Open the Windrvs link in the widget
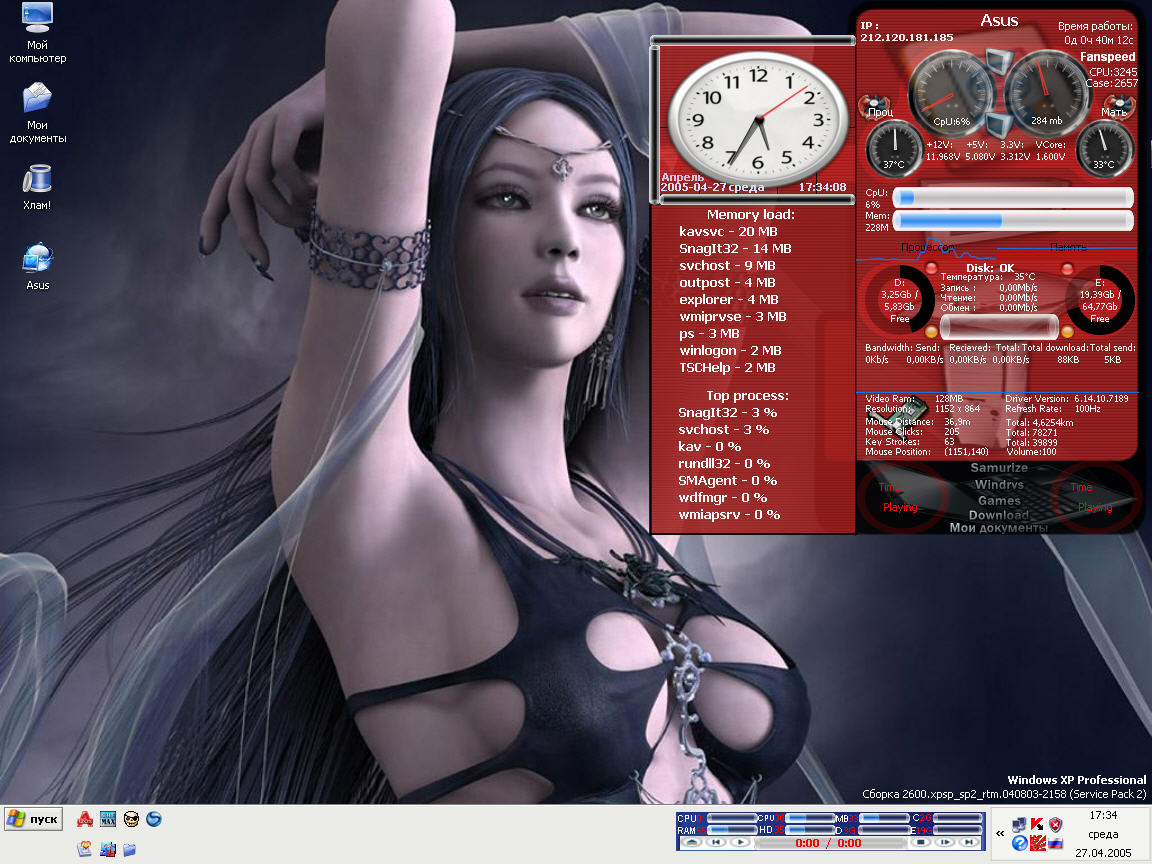Screen dimensions: 1152x864 pos(999,485)
